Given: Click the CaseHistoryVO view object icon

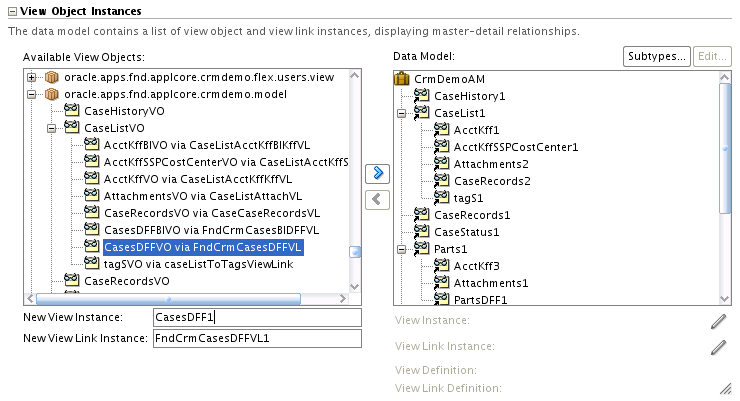Looking at the screenshot, I should point(72,110).
